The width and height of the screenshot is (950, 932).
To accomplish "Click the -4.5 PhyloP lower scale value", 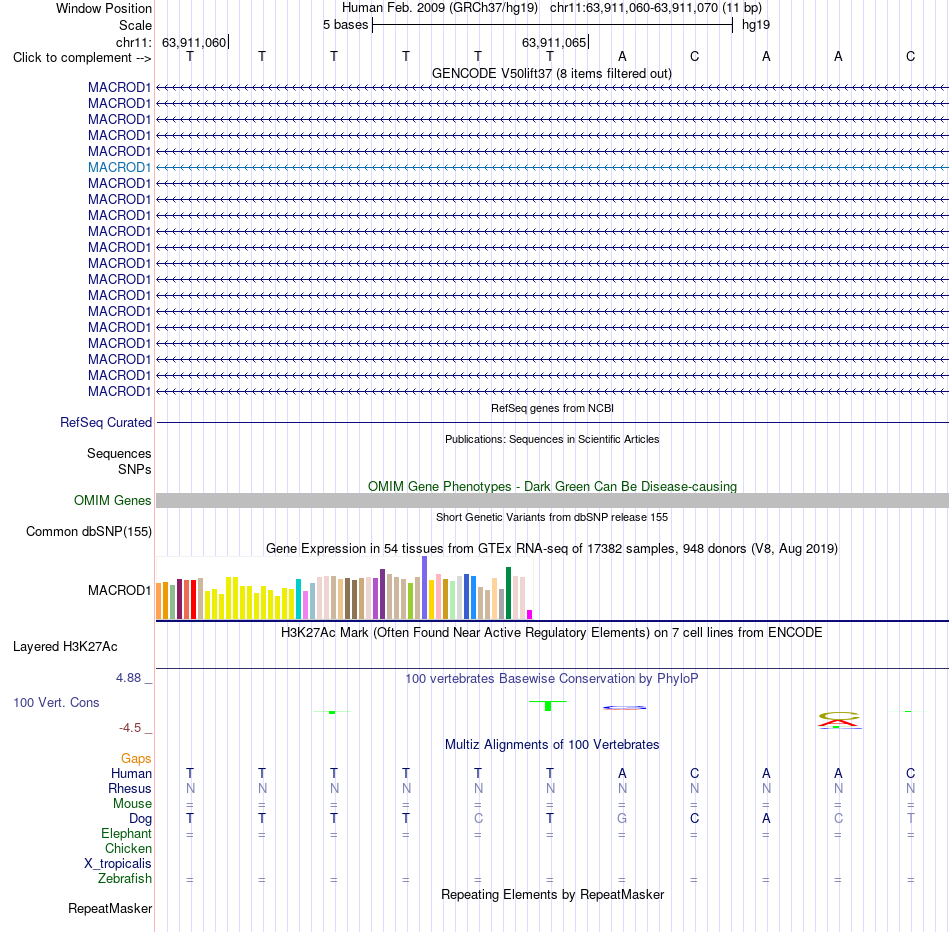I will [130, 727].
